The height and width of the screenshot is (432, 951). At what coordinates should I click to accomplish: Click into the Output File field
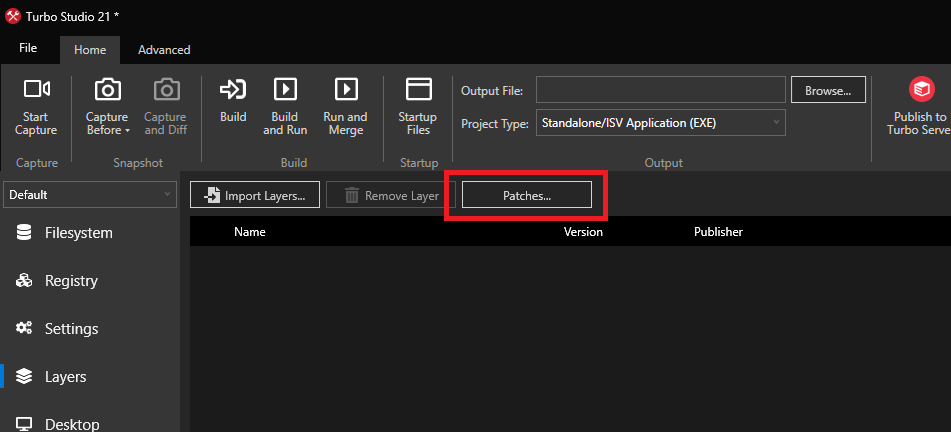point(660,90)
